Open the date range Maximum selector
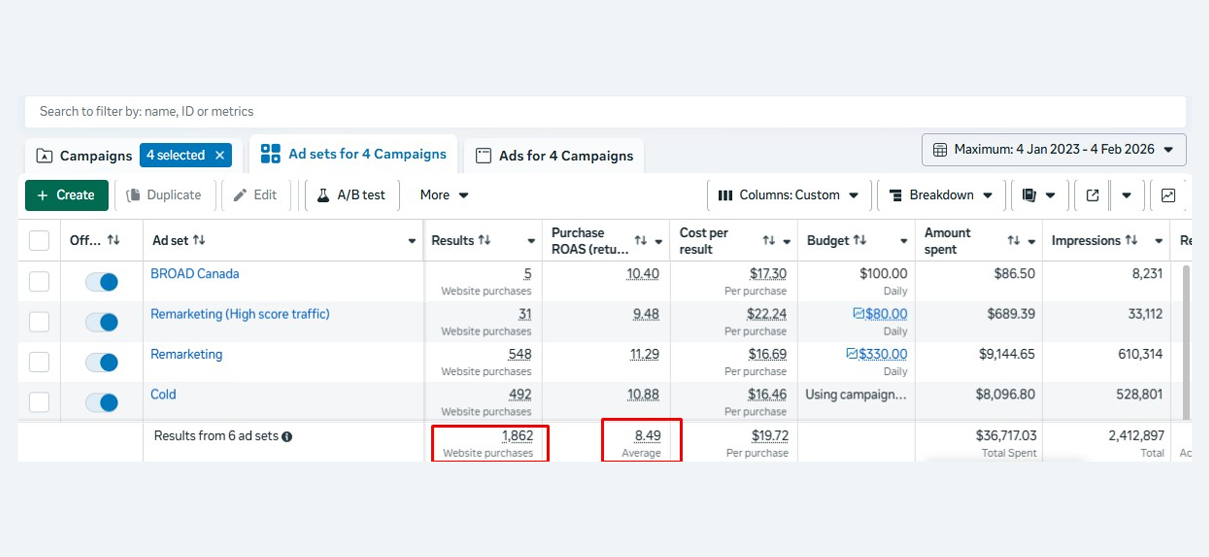This screenshot has width=1209, height=557. [x=1054, y=150]
